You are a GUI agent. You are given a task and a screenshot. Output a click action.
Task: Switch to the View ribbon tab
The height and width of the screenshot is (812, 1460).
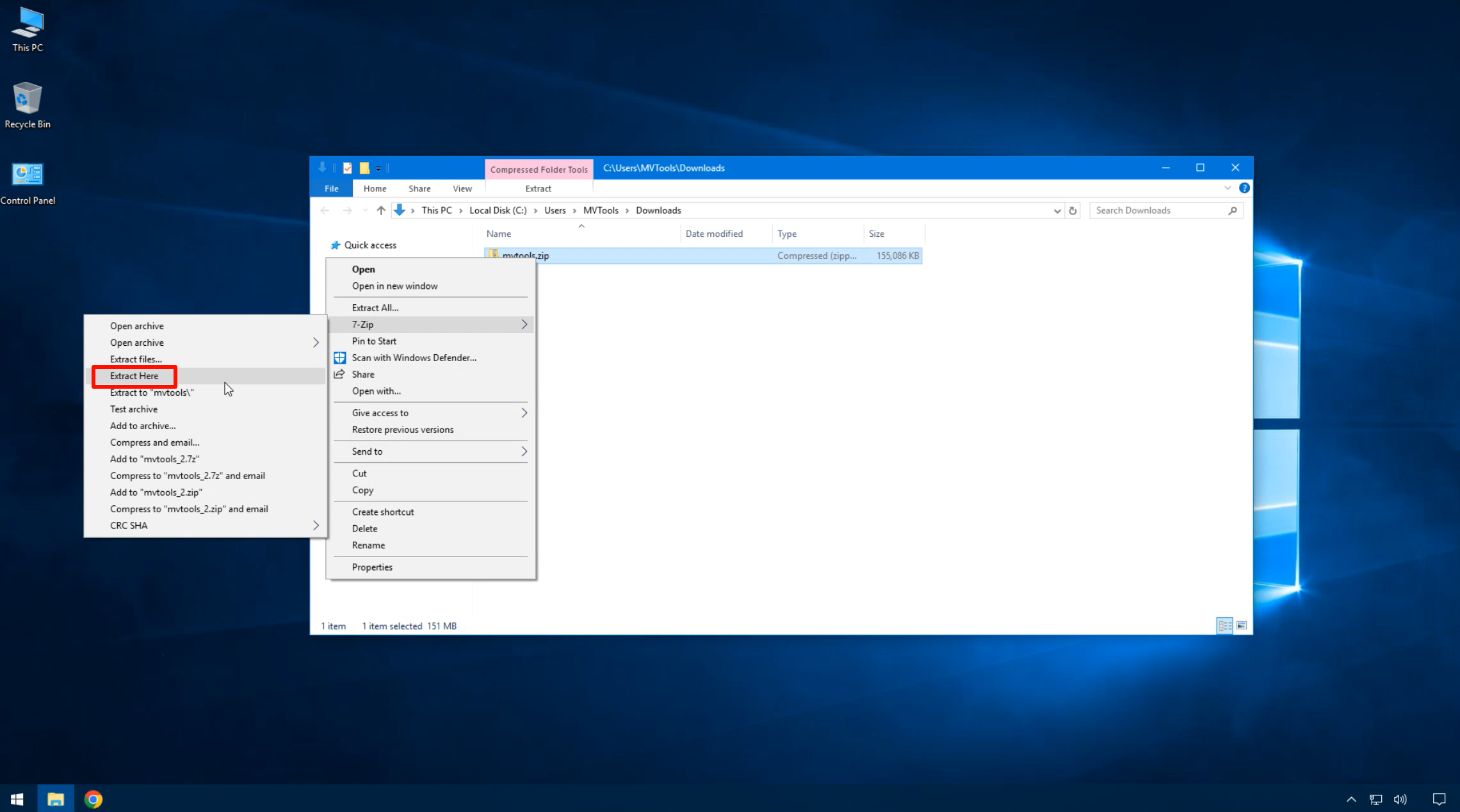tap(462, 188)
